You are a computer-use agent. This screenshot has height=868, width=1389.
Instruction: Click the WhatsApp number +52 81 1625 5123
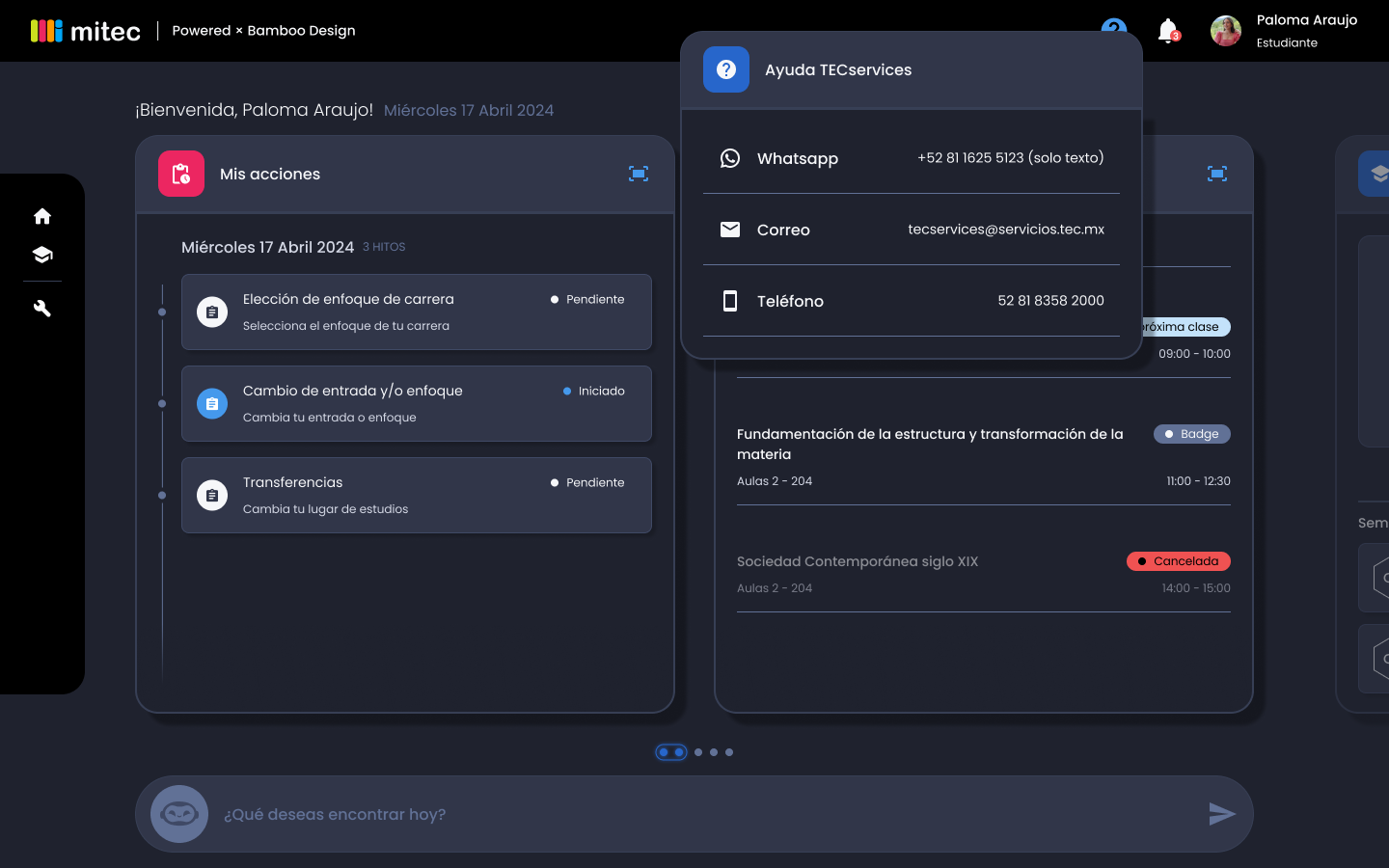(1011, 158)
